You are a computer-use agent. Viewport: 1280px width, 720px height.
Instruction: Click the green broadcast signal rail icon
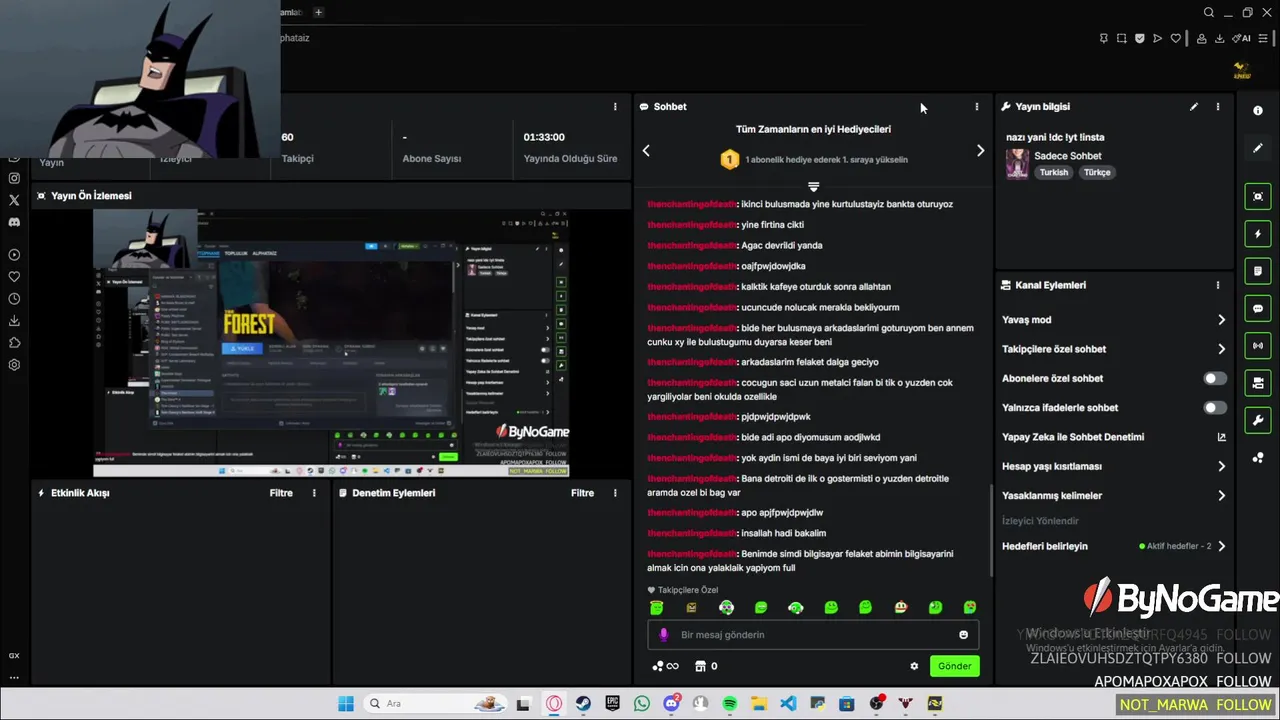(1258, 346)
